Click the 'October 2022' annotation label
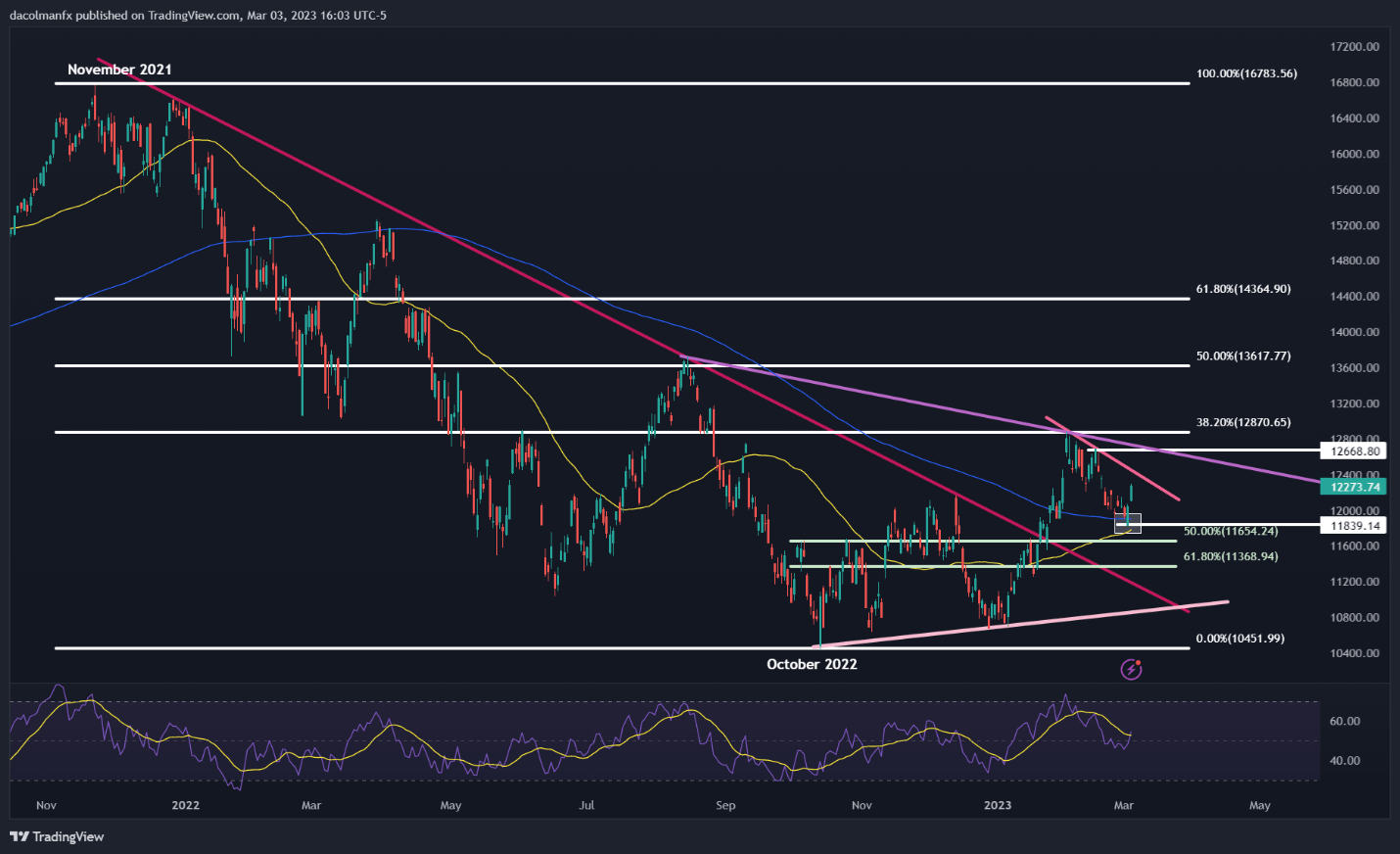1400x854 pixels. click(812, 664)
